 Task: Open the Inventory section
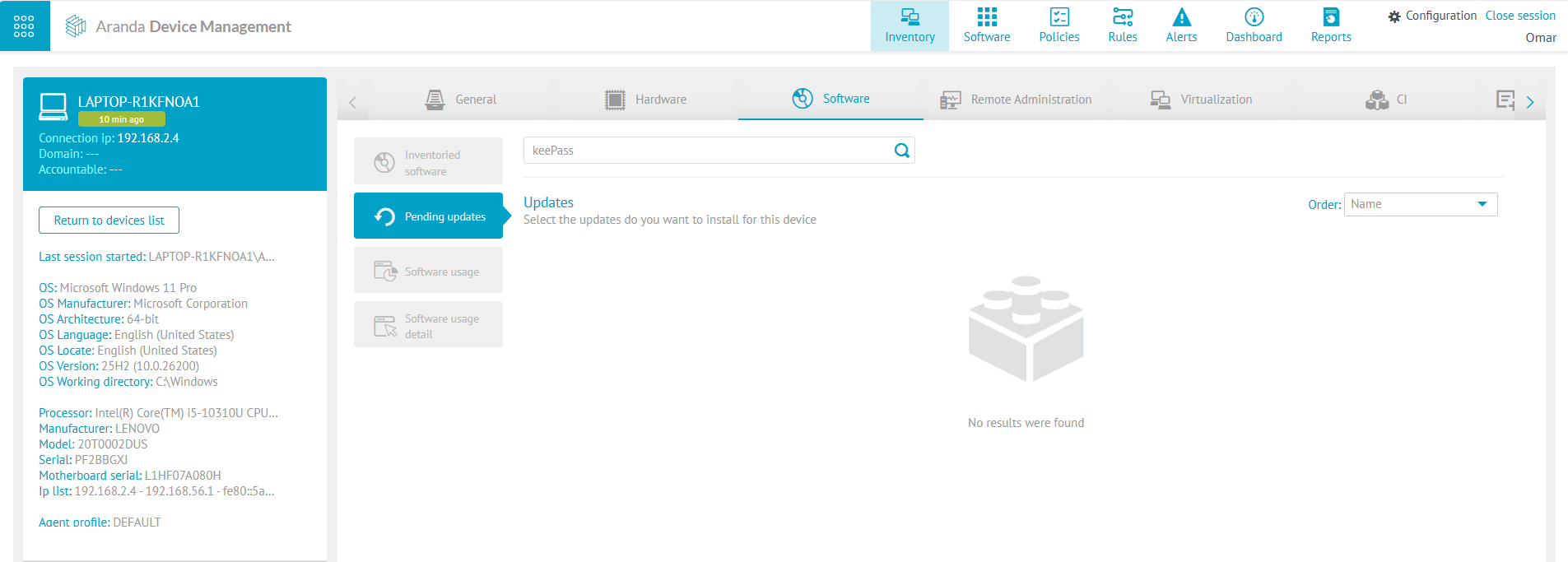910,26
